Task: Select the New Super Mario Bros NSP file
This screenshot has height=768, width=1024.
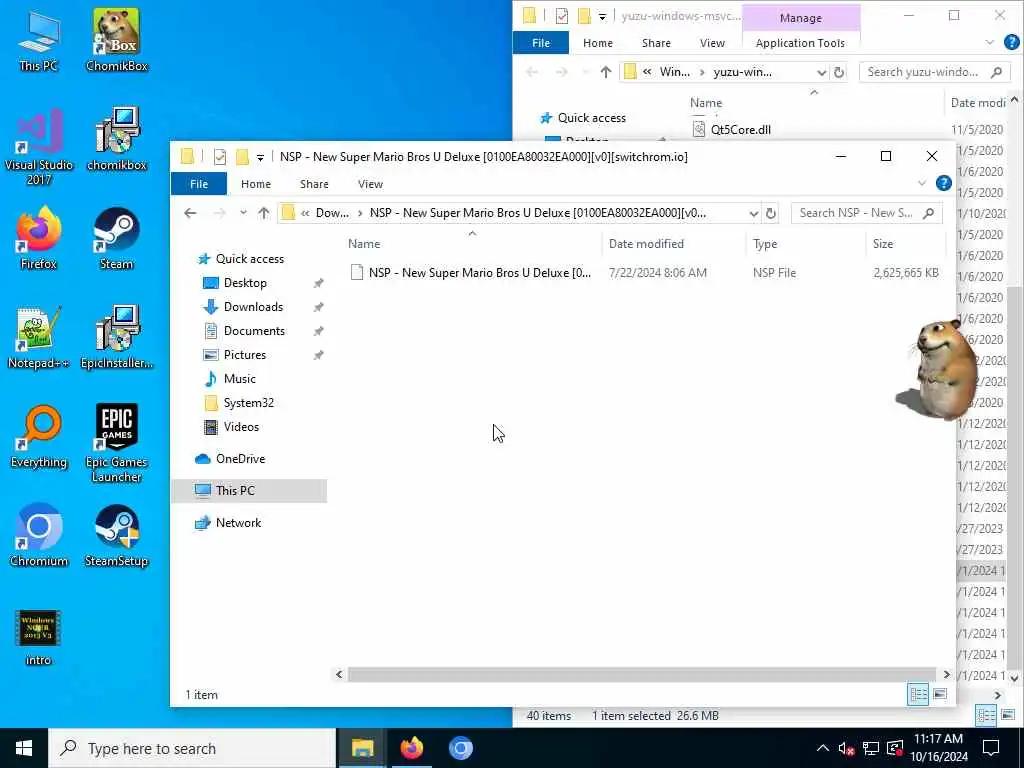Action: (644, 273)
